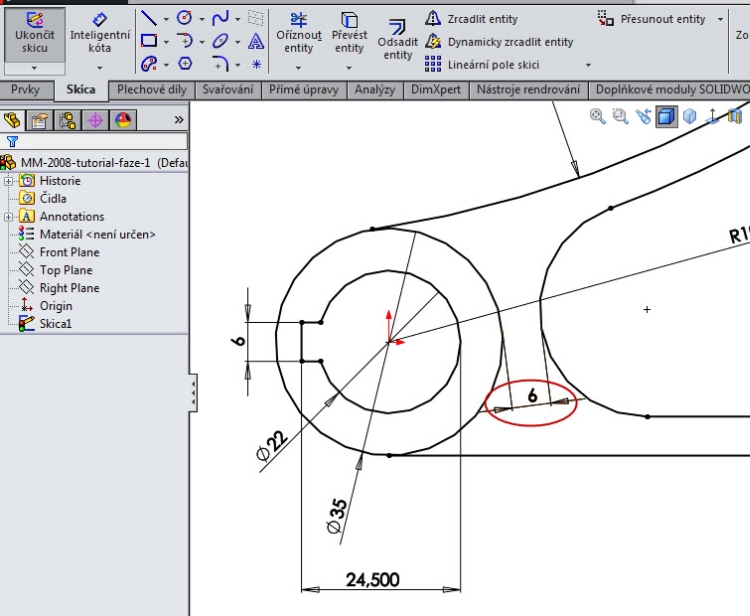The height and width of the screenshot is (616, 750).
Task: Open the DimXpertManager panel tab
Action: (x=95, y=120)
